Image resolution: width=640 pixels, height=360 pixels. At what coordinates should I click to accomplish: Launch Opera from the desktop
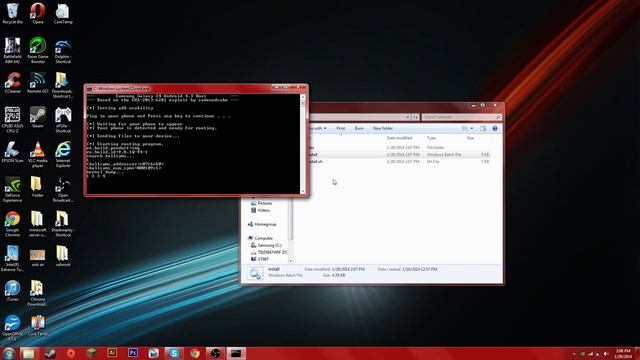[x=38, y=13]
